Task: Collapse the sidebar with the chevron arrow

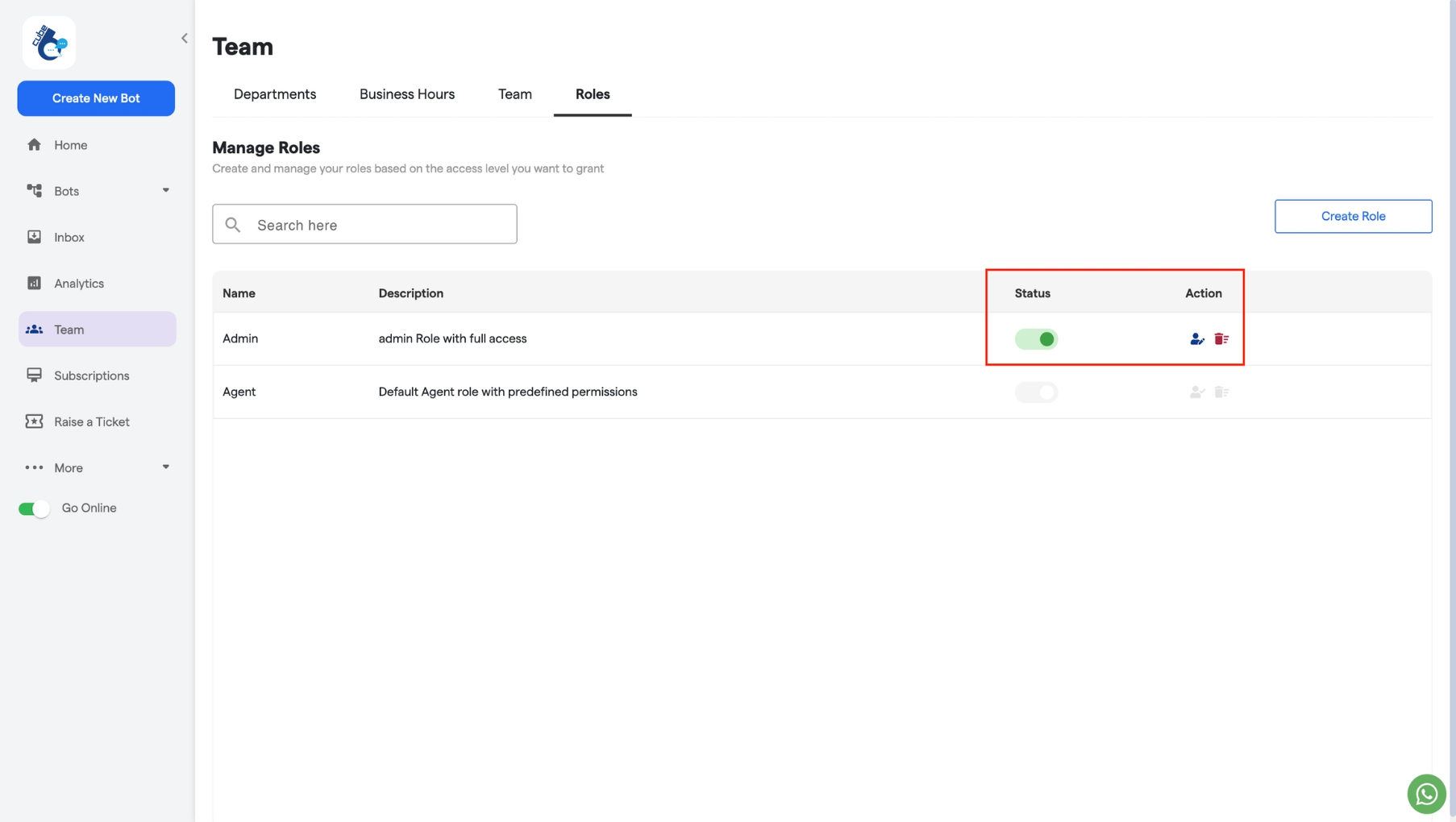Action: pyautogui.click(x=185, y=38)
